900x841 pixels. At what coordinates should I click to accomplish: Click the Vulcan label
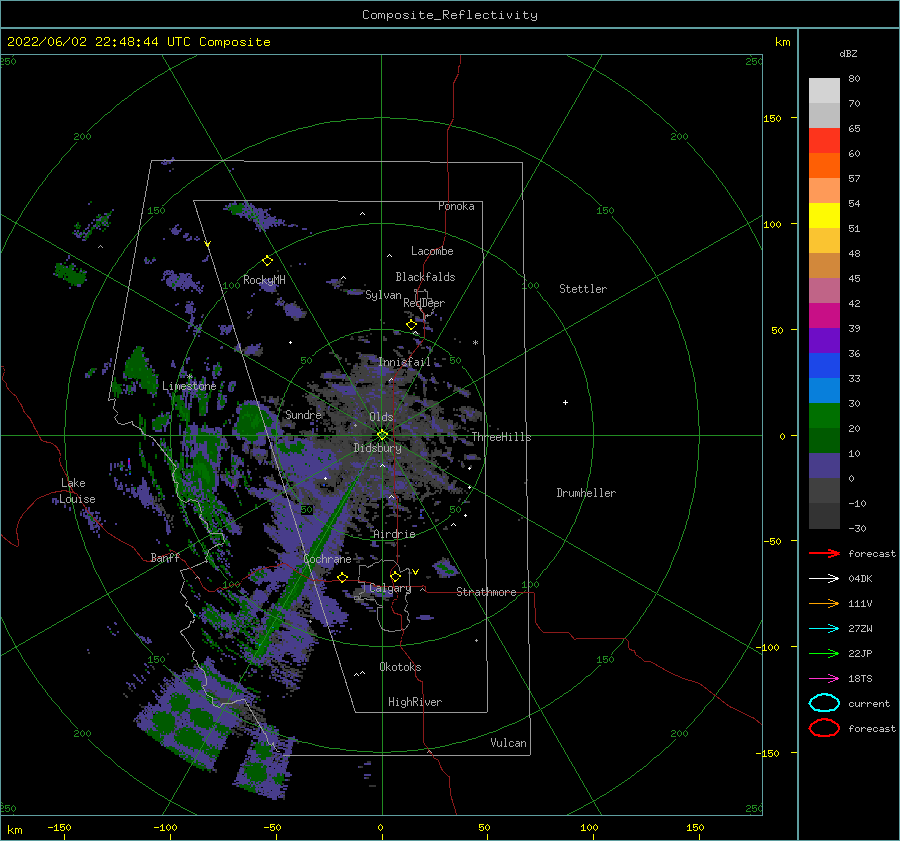click(x=508, y=743)
